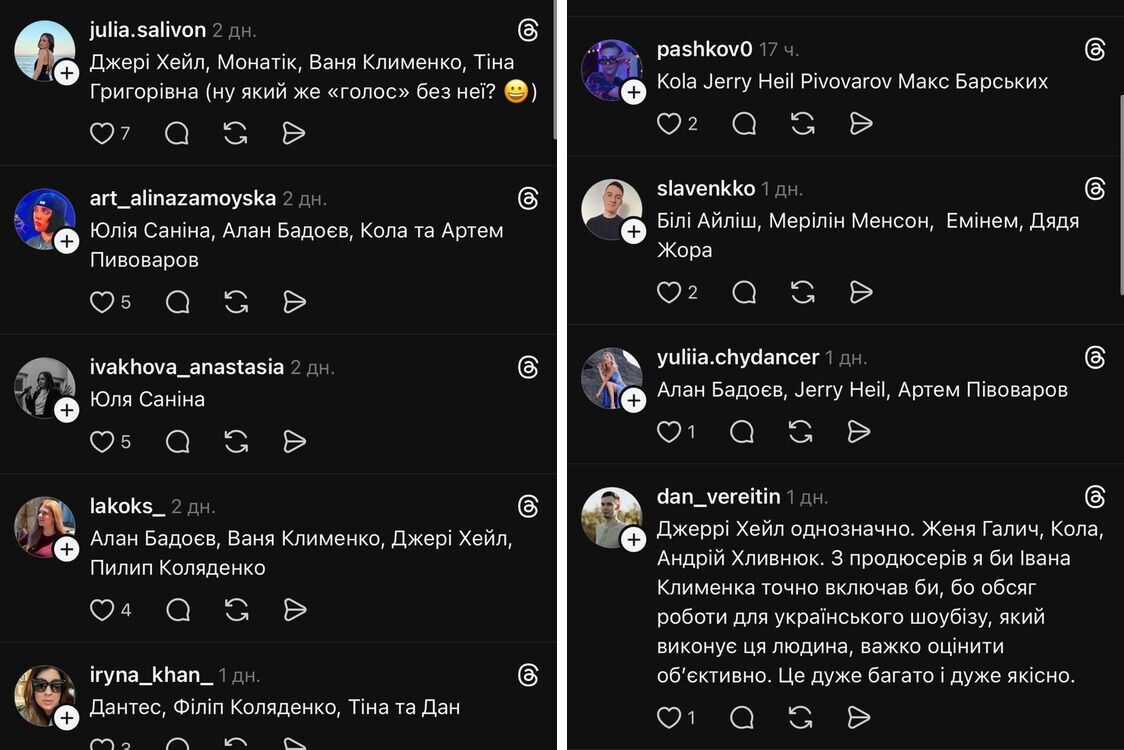
Task: View likes count on art_alinazamoyska's comment
Action: pos(122,301)
